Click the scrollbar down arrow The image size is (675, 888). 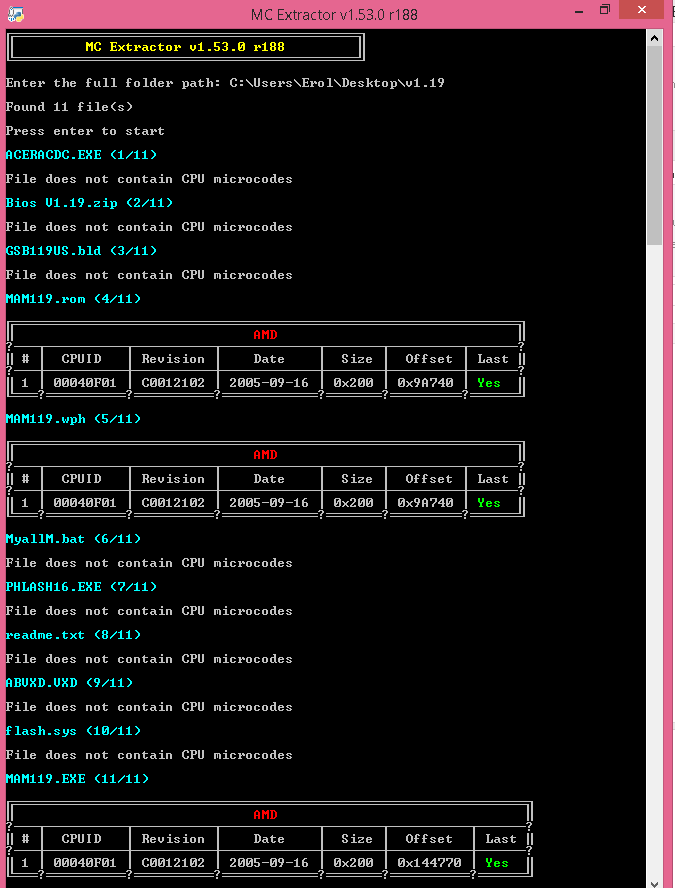coord(654,883)
